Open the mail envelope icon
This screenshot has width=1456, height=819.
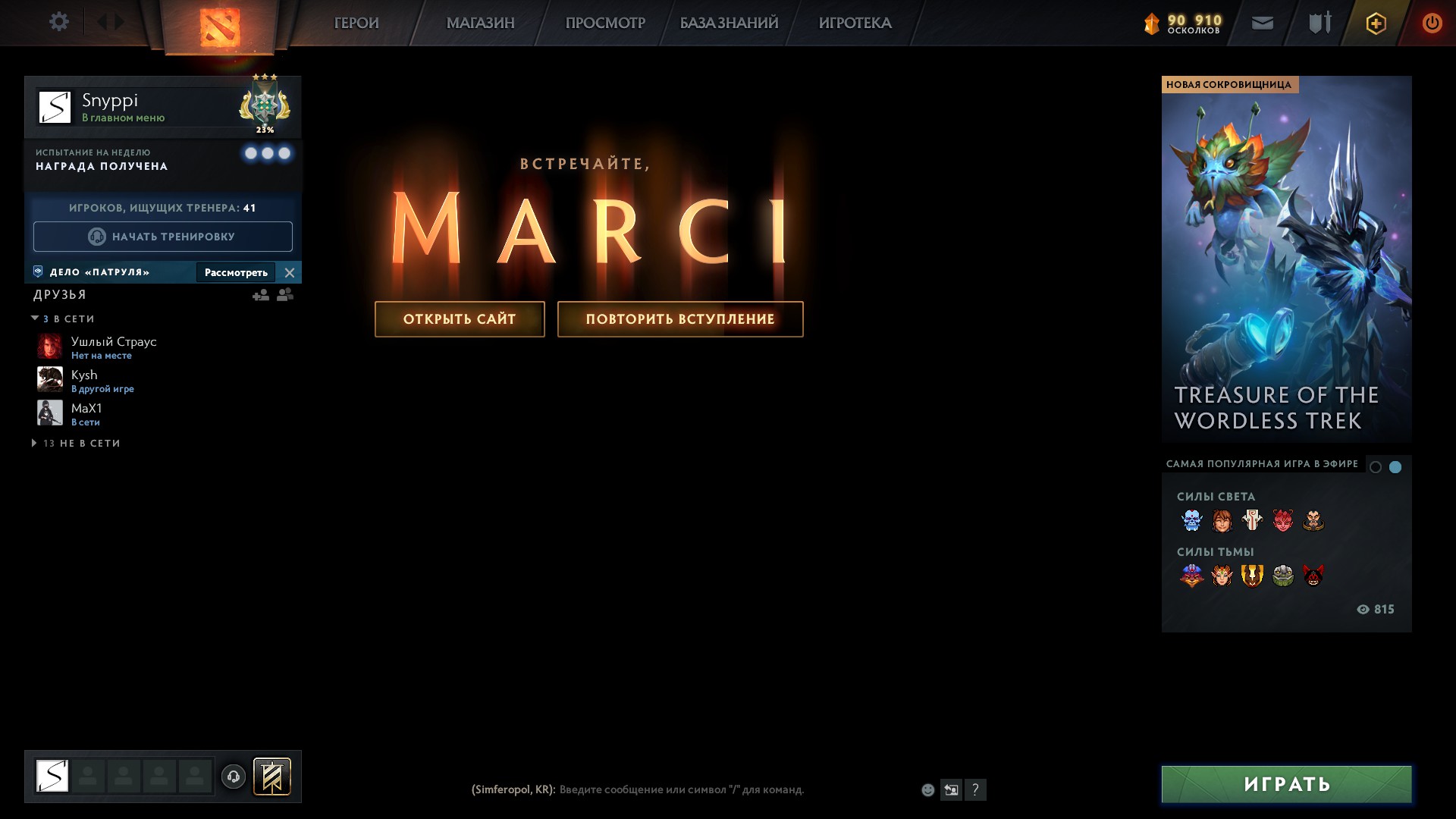click(1263, 24)
